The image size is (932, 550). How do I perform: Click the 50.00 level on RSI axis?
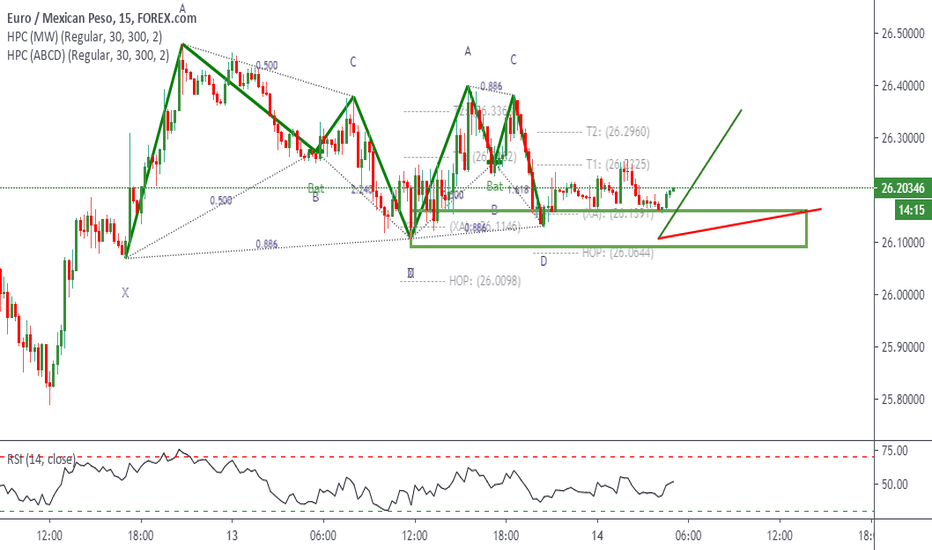pyautogui.click(x=895, y=485)
